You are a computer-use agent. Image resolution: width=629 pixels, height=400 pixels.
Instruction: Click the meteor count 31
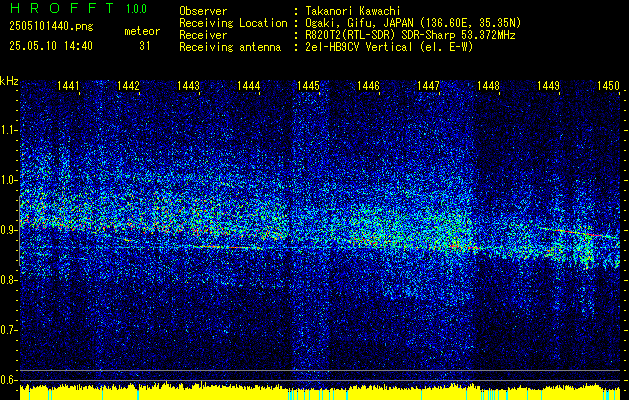(x=145, y=46)
